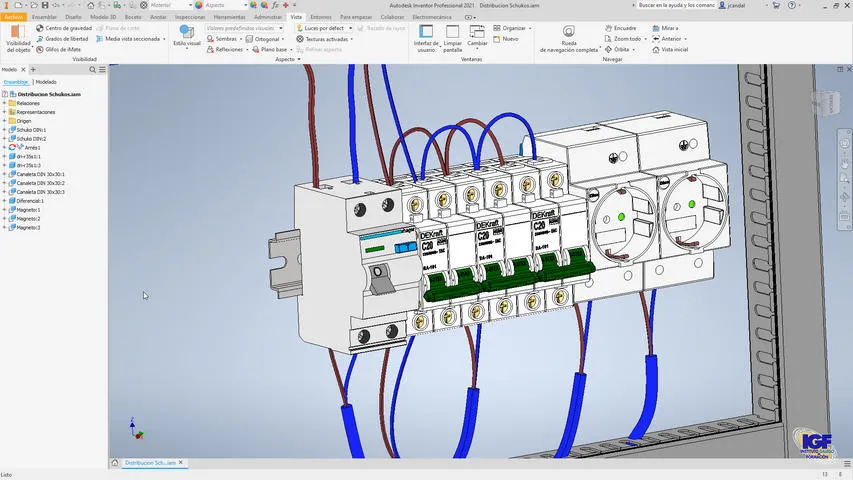Switch to the Electromecánica ribbon tab

coord(432,17)
